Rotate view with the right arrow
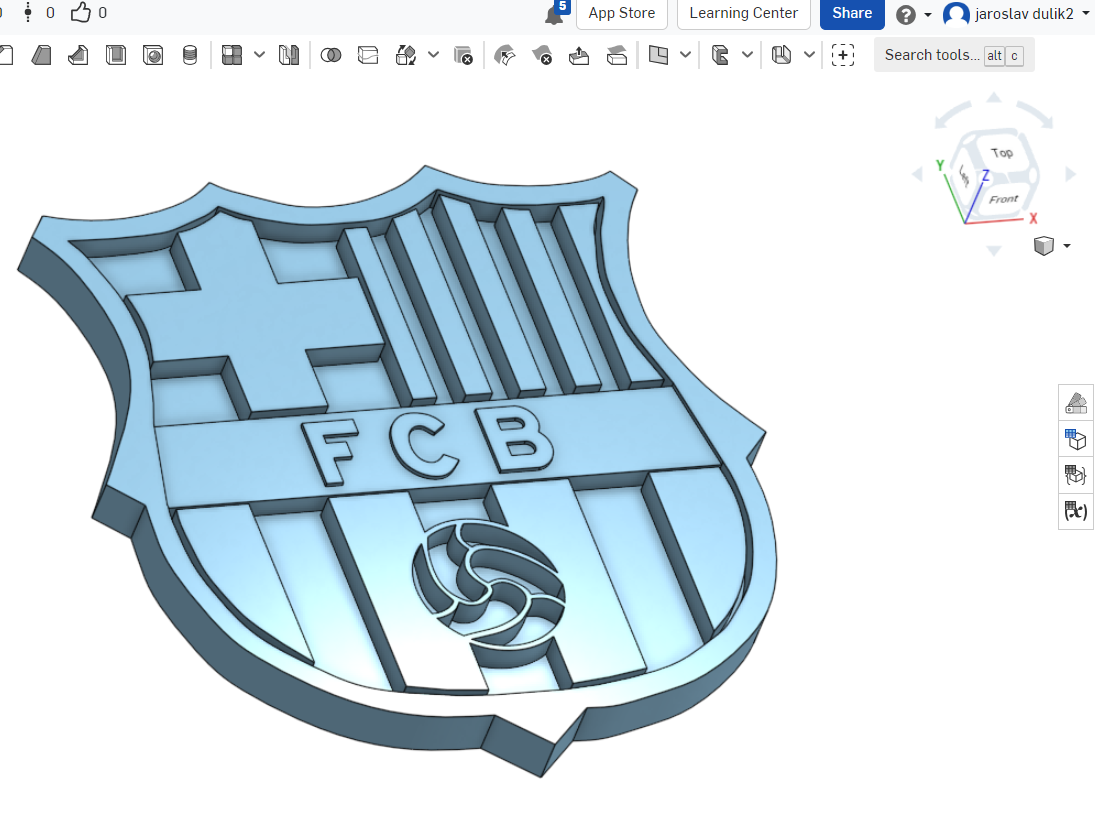 pos(1071,175)
